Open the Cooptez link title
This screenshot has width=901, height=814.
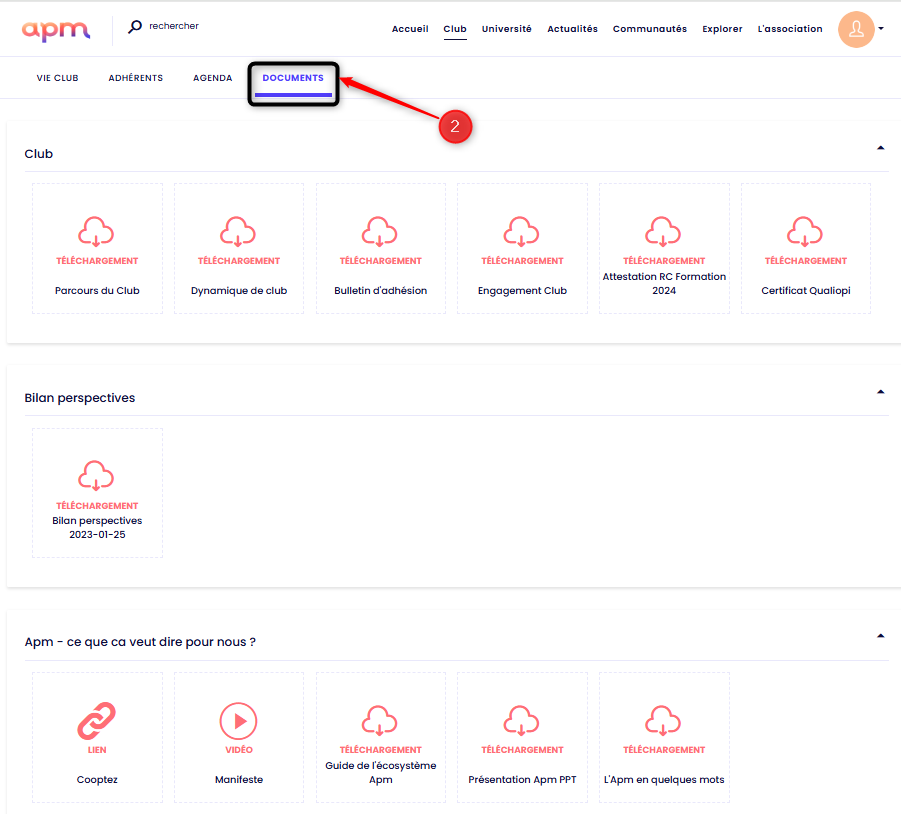pyautogui.click(x=97, y=780)
